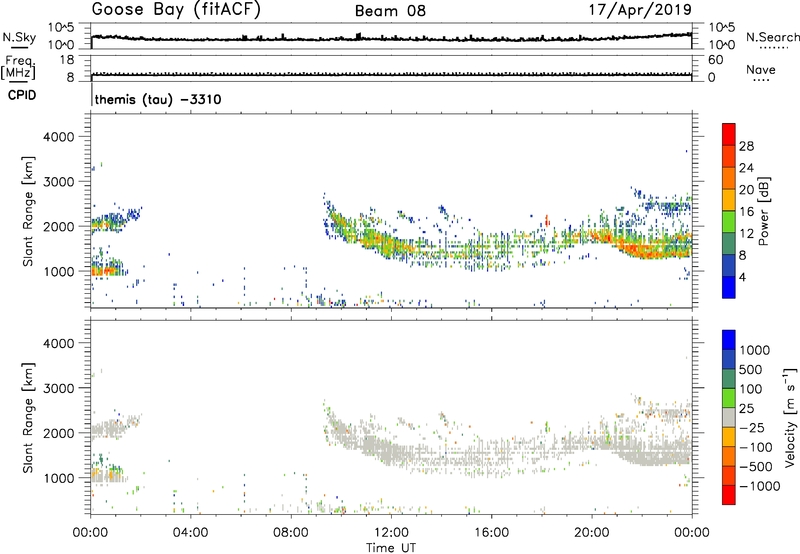
Task: Click the '1000' value on Velocity colorbar
Action: point(755,350)
